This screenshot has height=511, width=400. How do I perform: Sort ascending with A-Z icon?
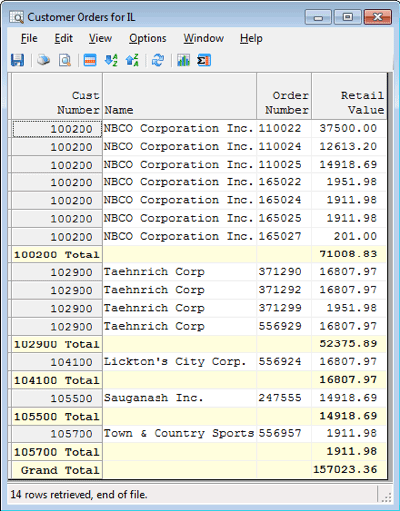(x=111, y=60)
